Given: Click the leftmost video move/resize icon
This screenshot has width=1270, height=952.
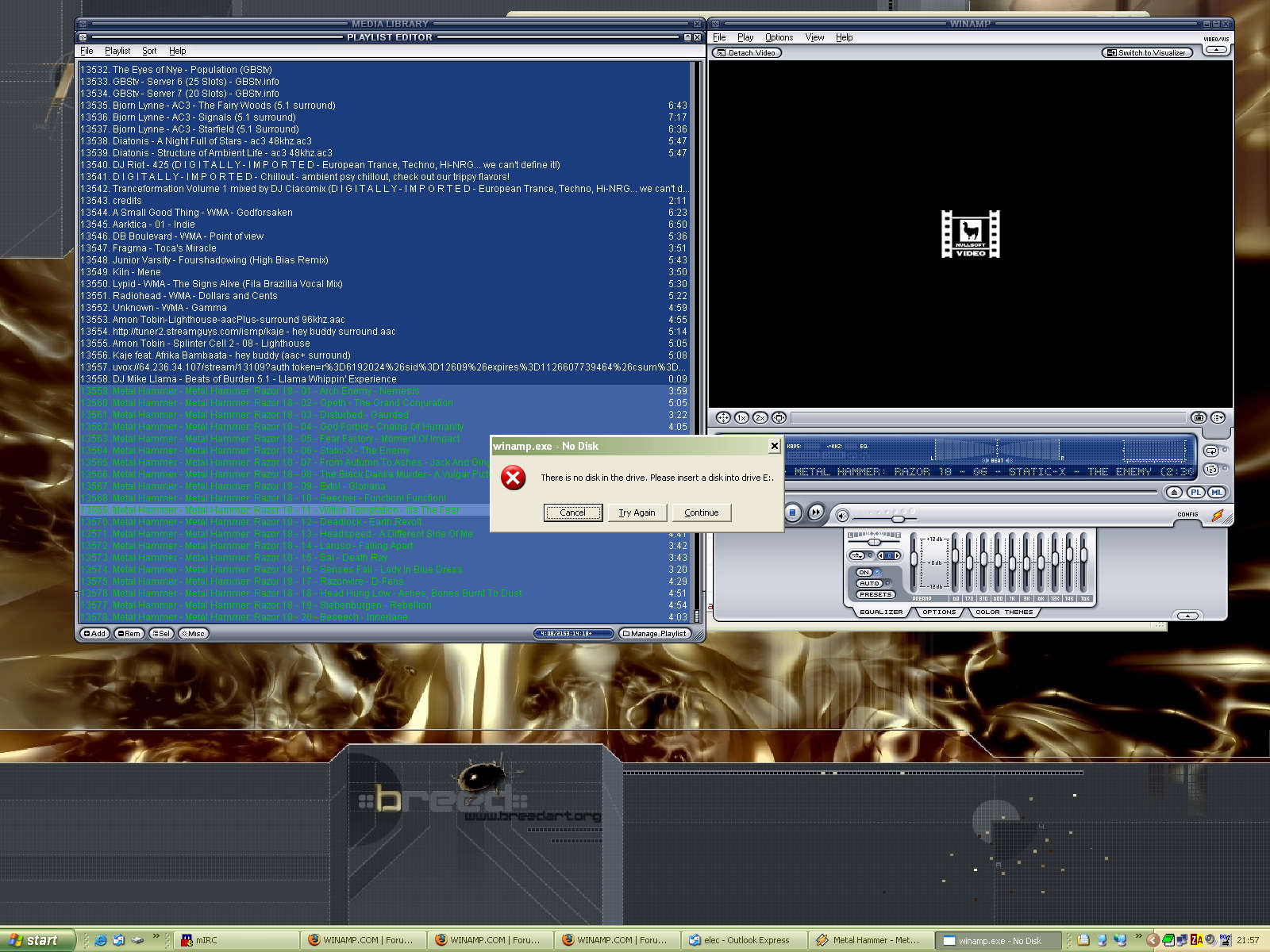Looking at the screenshot, I should tap(723, 417).
